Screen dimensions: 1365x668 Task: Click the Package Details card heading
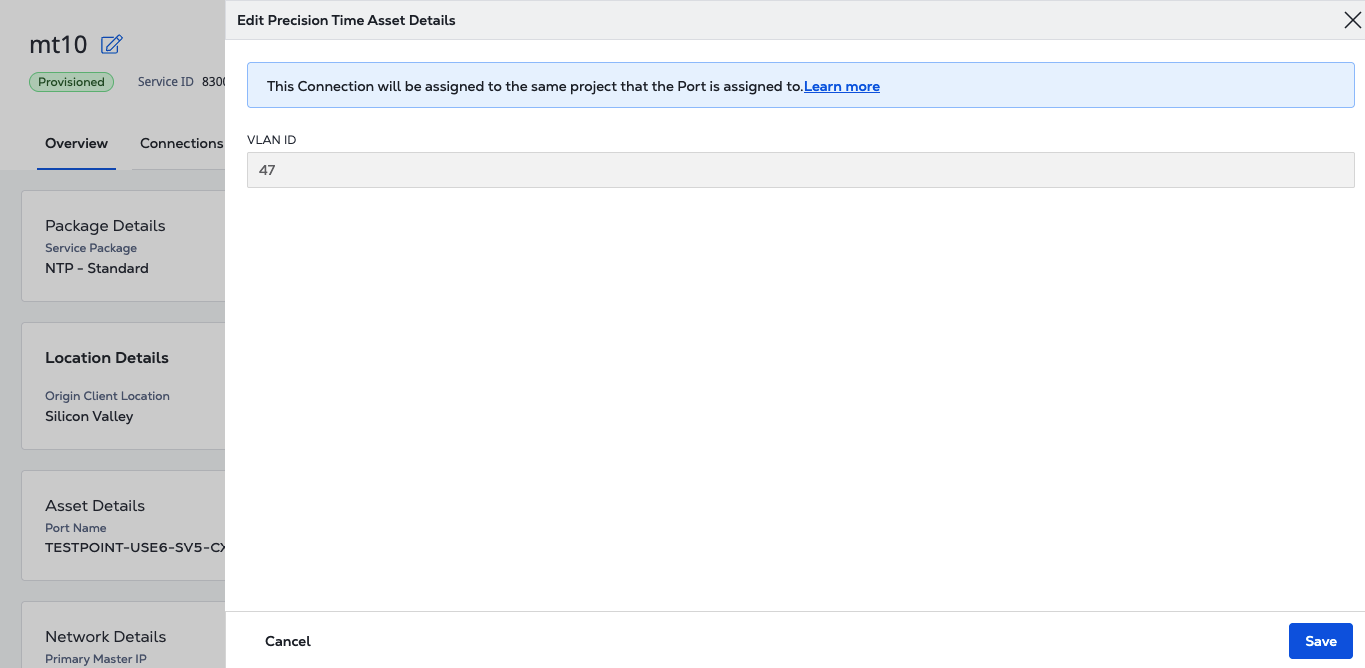pyautogui.click(x=105, y=226)
